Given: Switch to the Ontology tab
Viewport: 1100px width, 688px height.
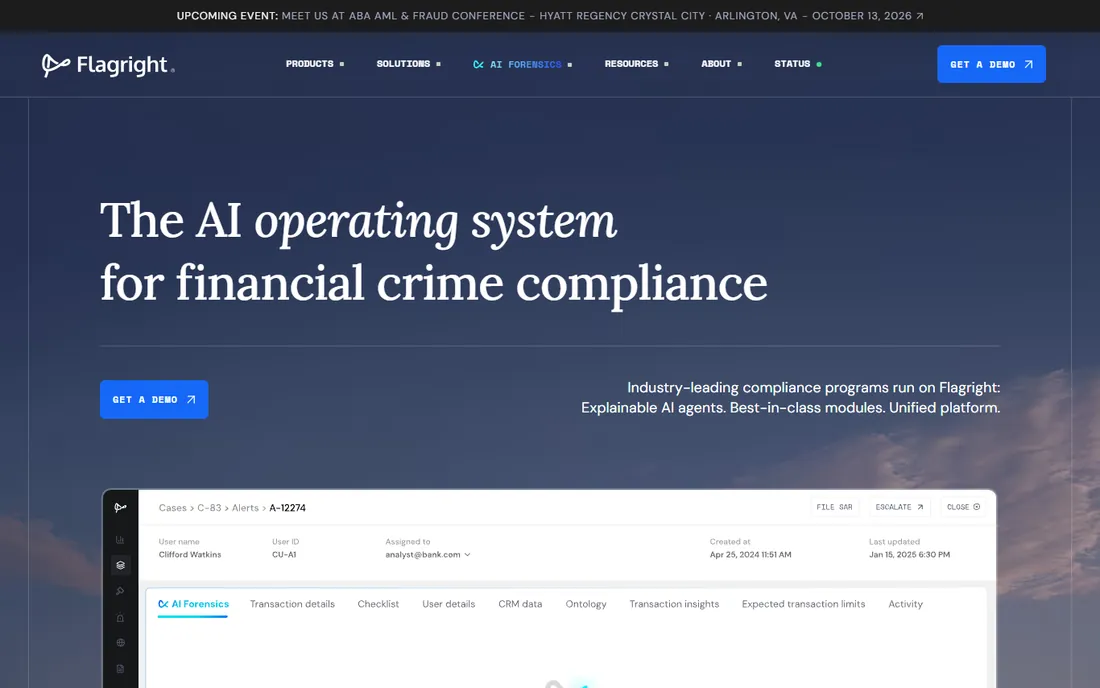Looking at the screenshot, I should [586, 604].
